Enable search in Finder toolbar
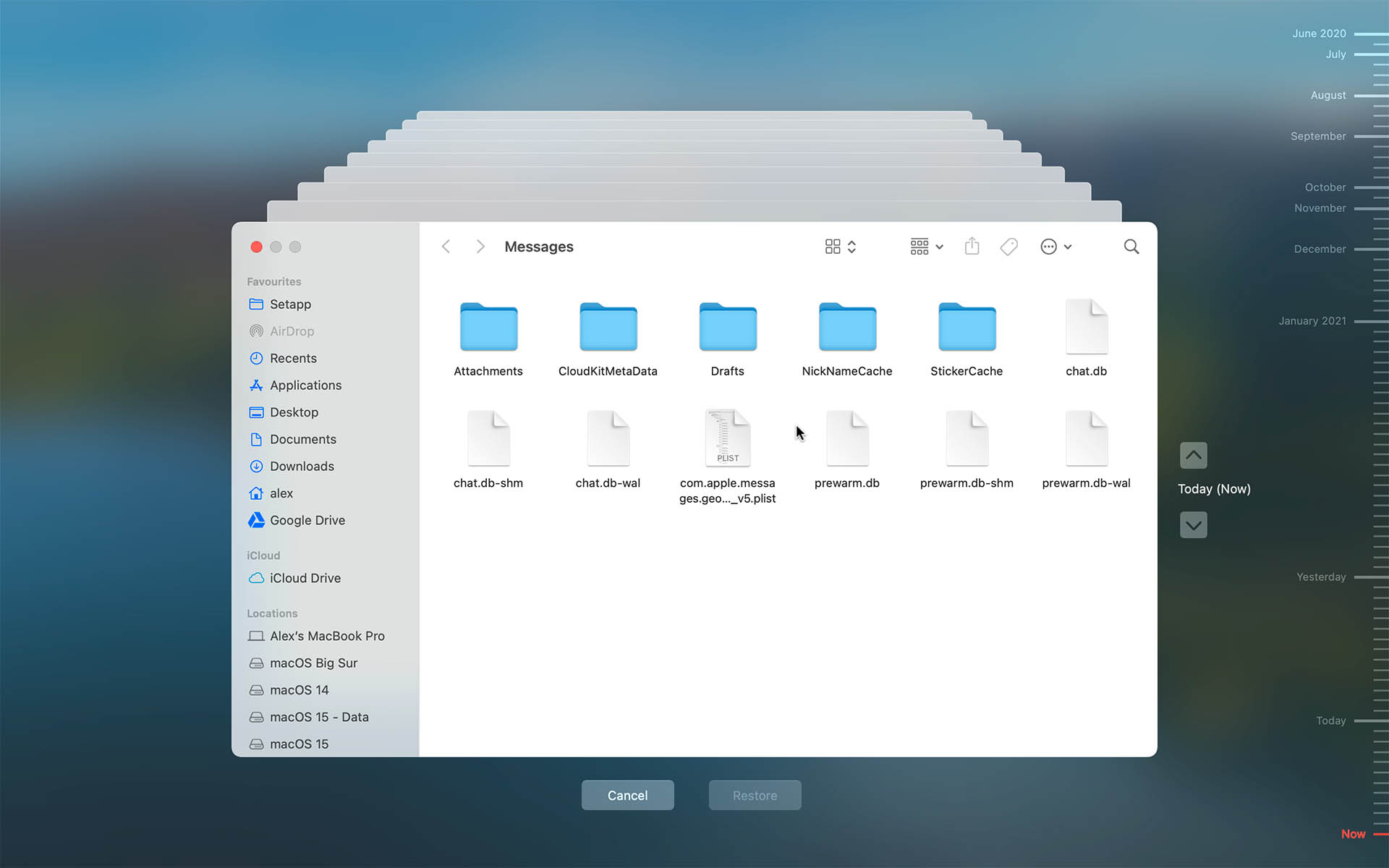1389x868 pixels. tap(1130, 246)
